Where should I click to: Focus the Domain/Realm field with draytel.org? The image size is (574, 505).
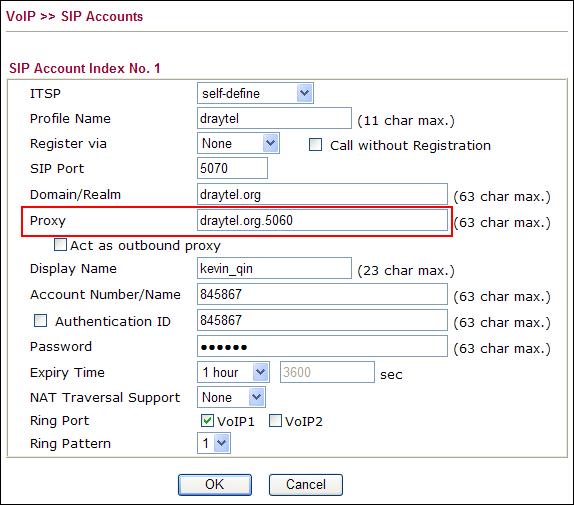[322, 194]
